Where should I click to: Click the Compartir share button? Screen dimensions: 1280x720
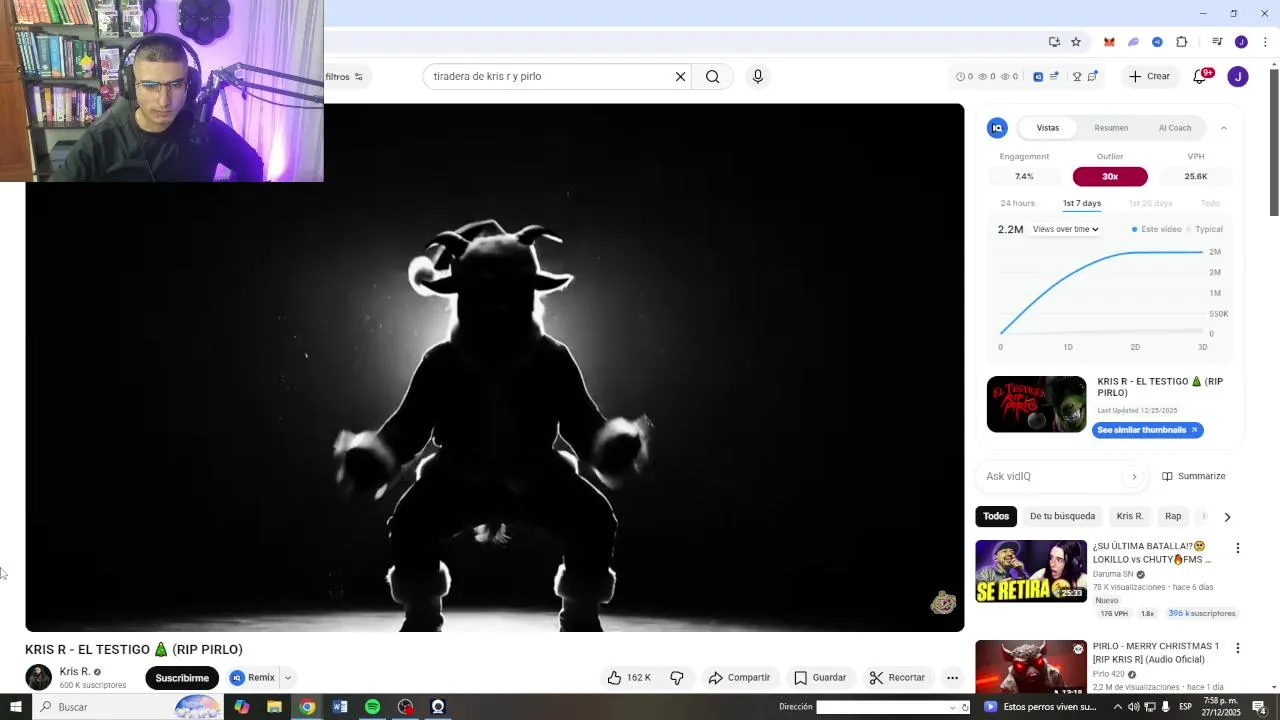(x=739, y=678)
